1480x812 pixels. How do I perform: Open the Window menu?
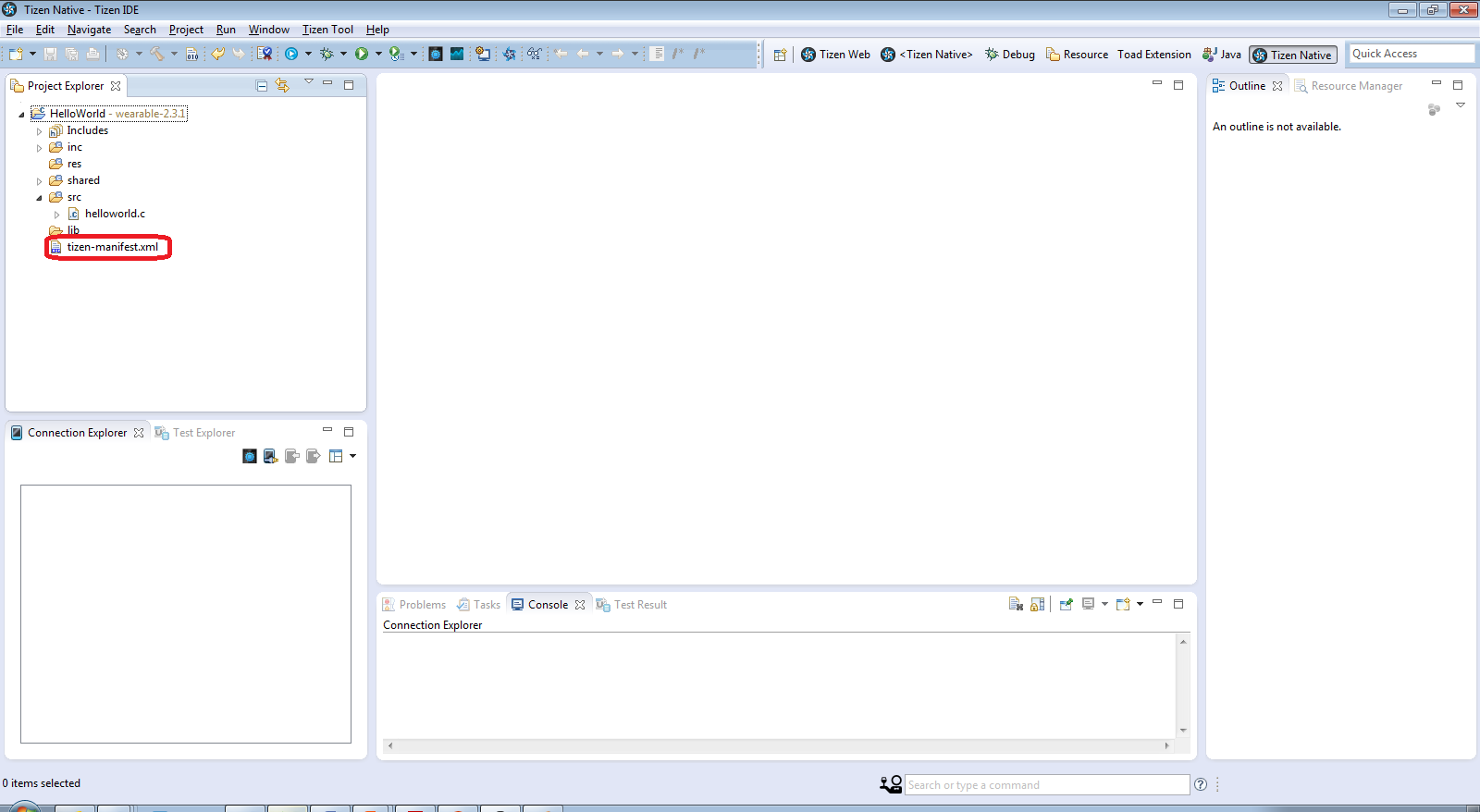(x=268, y=30)
